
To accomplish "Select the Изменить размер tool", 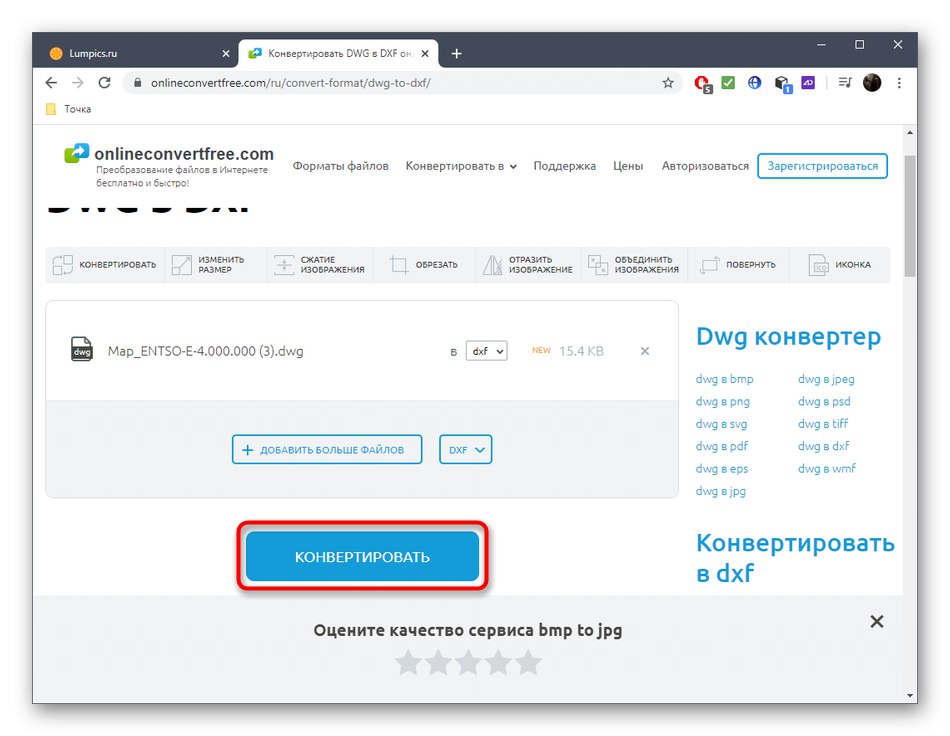I will coord(215,265).
